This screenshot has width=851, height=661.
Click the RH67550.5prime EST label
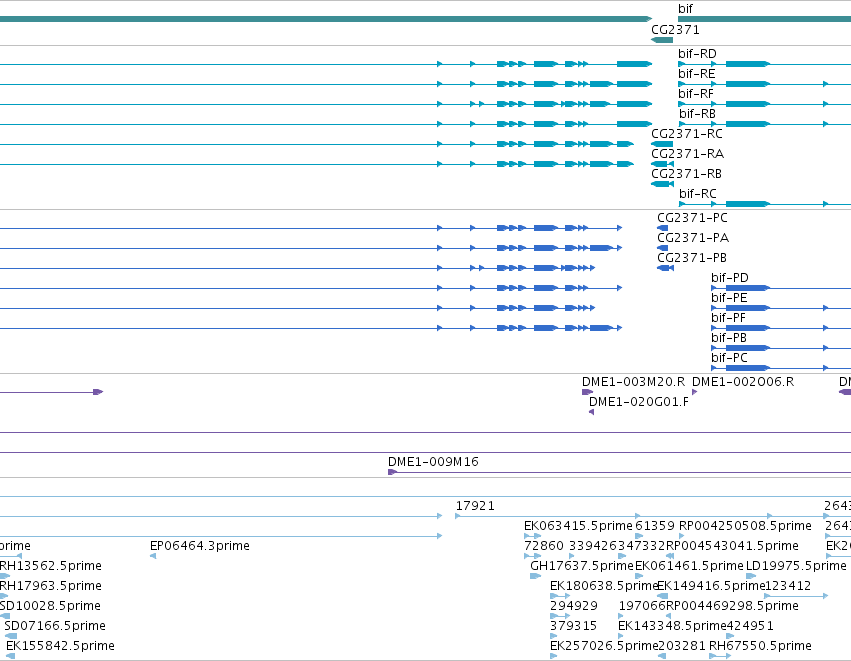click(x=760, y=646)
